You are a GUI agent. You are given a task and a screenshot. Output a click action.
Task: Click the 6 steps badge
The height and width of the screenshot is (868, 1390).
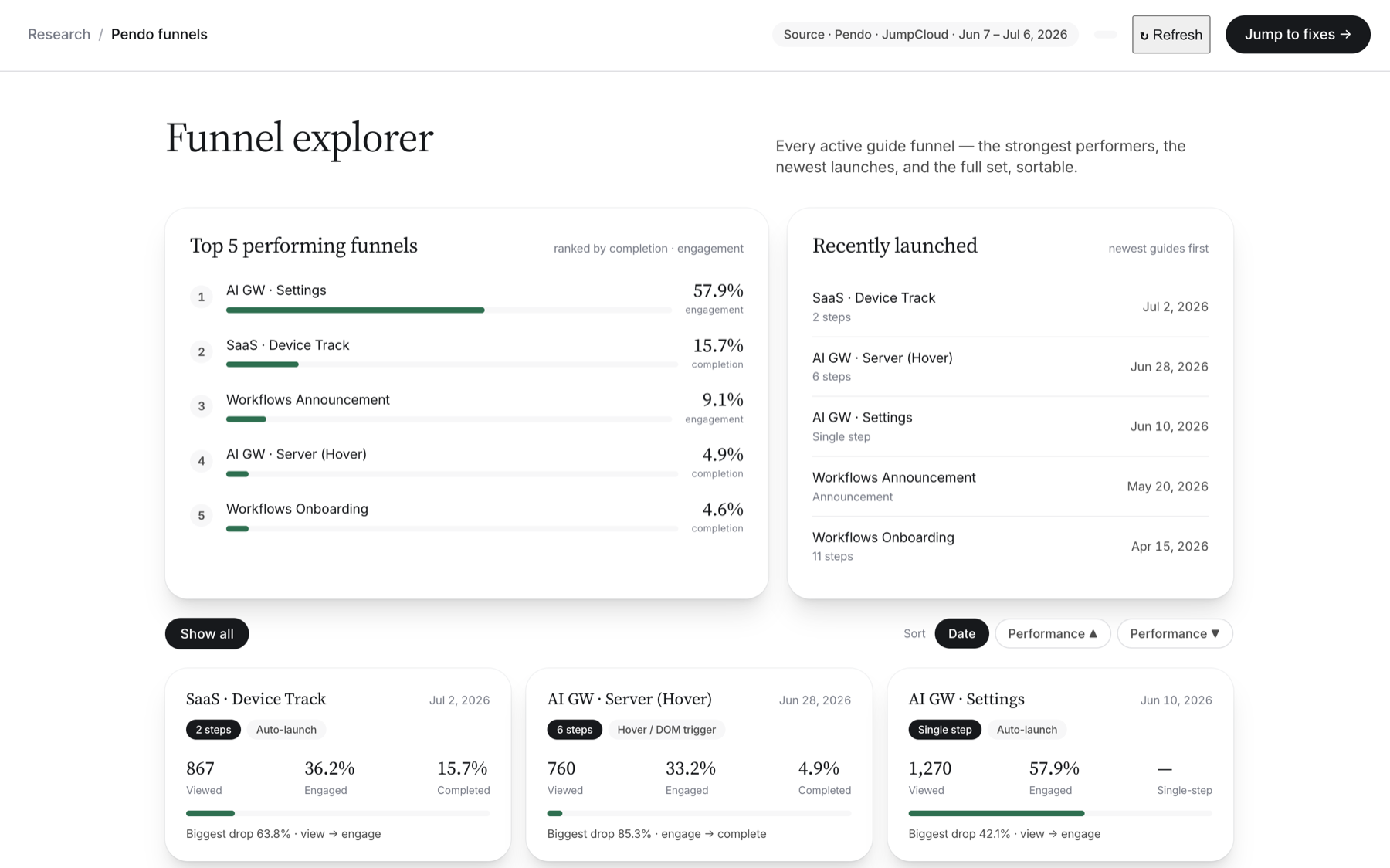click(x=575, y=730)
